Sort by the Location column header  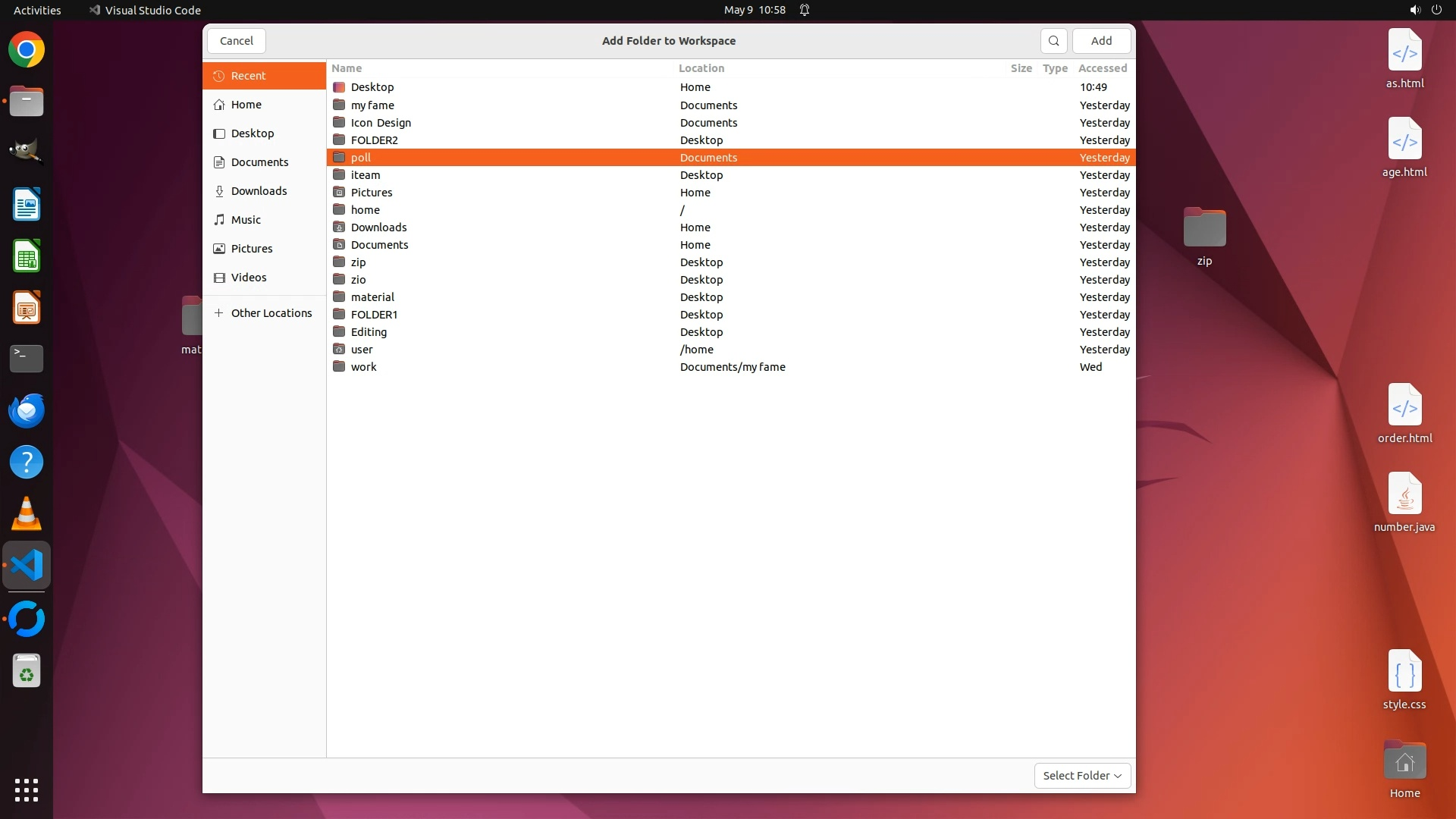click(701, 68)
